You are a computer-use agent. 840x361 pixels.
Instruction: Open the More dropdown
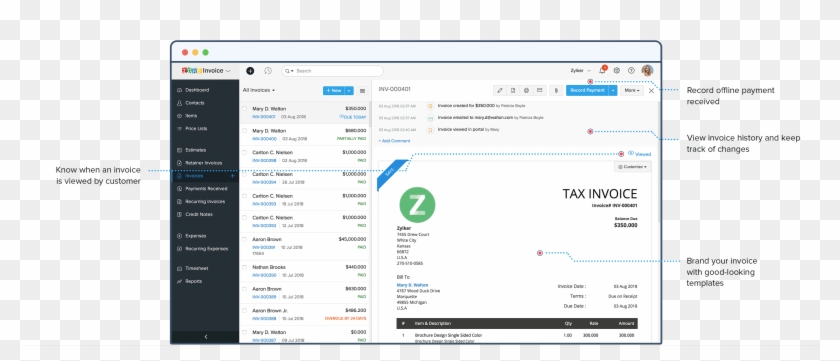click(x=632, y=91)
